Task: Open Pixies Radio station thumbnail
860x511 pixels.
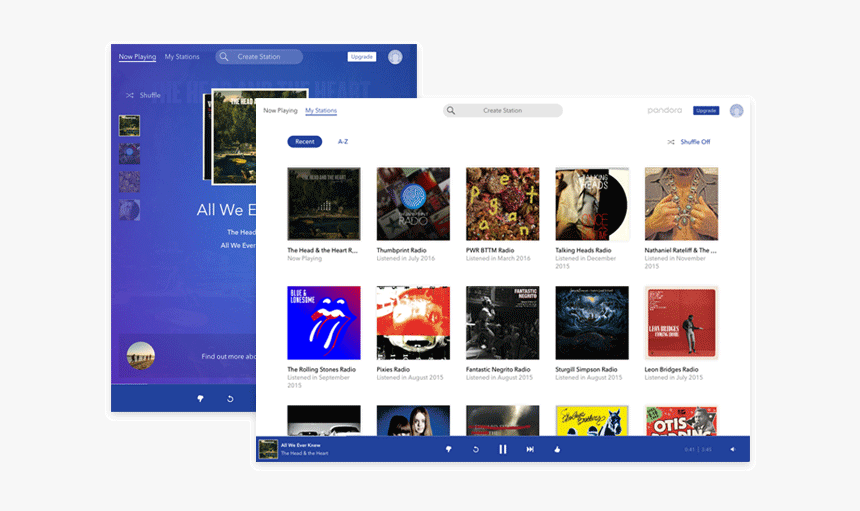Action: pos(413,322)
